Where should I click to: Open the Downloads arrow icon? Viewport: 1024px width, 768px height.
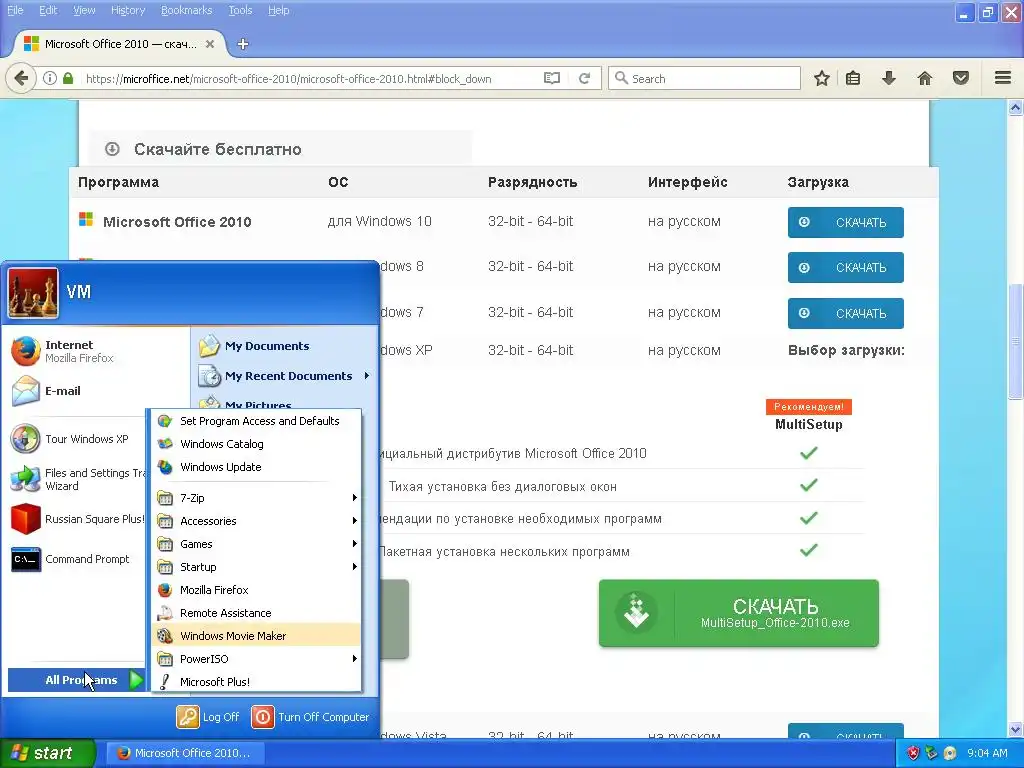[x=889, y=78]
